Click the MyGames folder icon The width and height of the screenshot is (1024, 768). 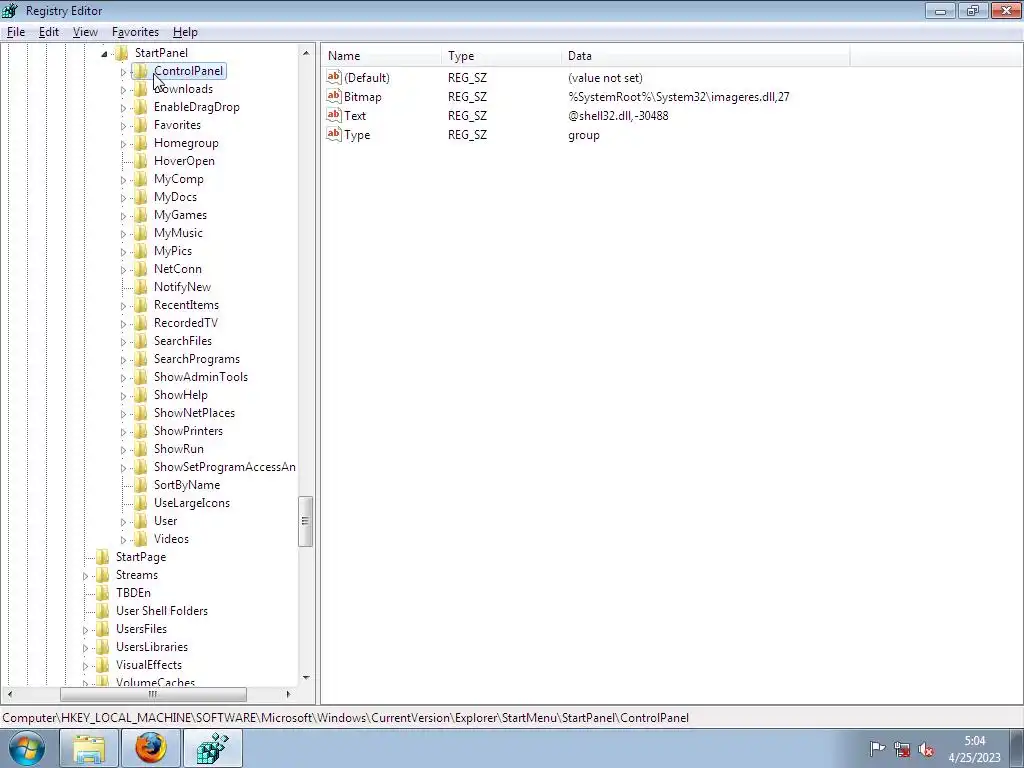pos(140,215)
